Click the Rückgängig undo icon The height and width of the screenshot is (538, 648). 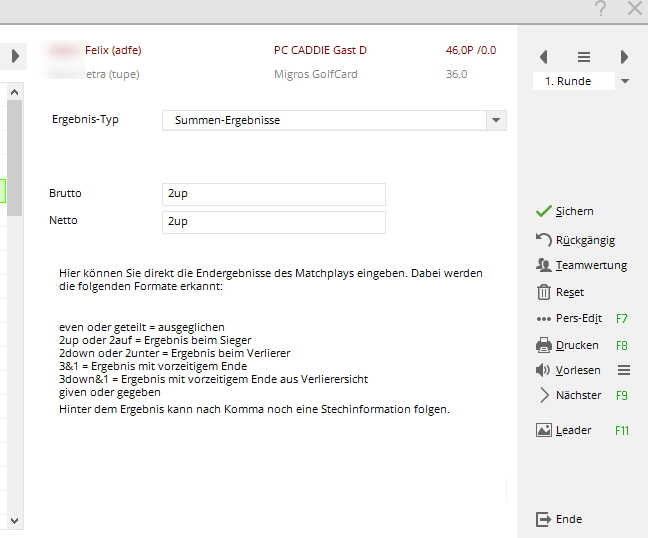click(544, 240)
